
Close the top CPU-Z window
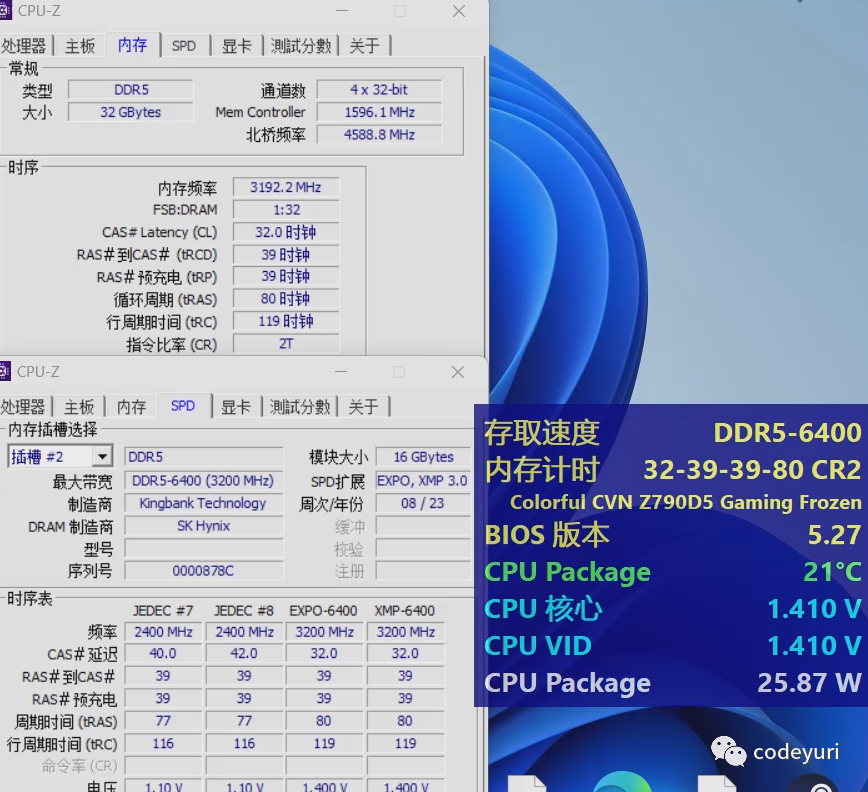pos(459,11)
